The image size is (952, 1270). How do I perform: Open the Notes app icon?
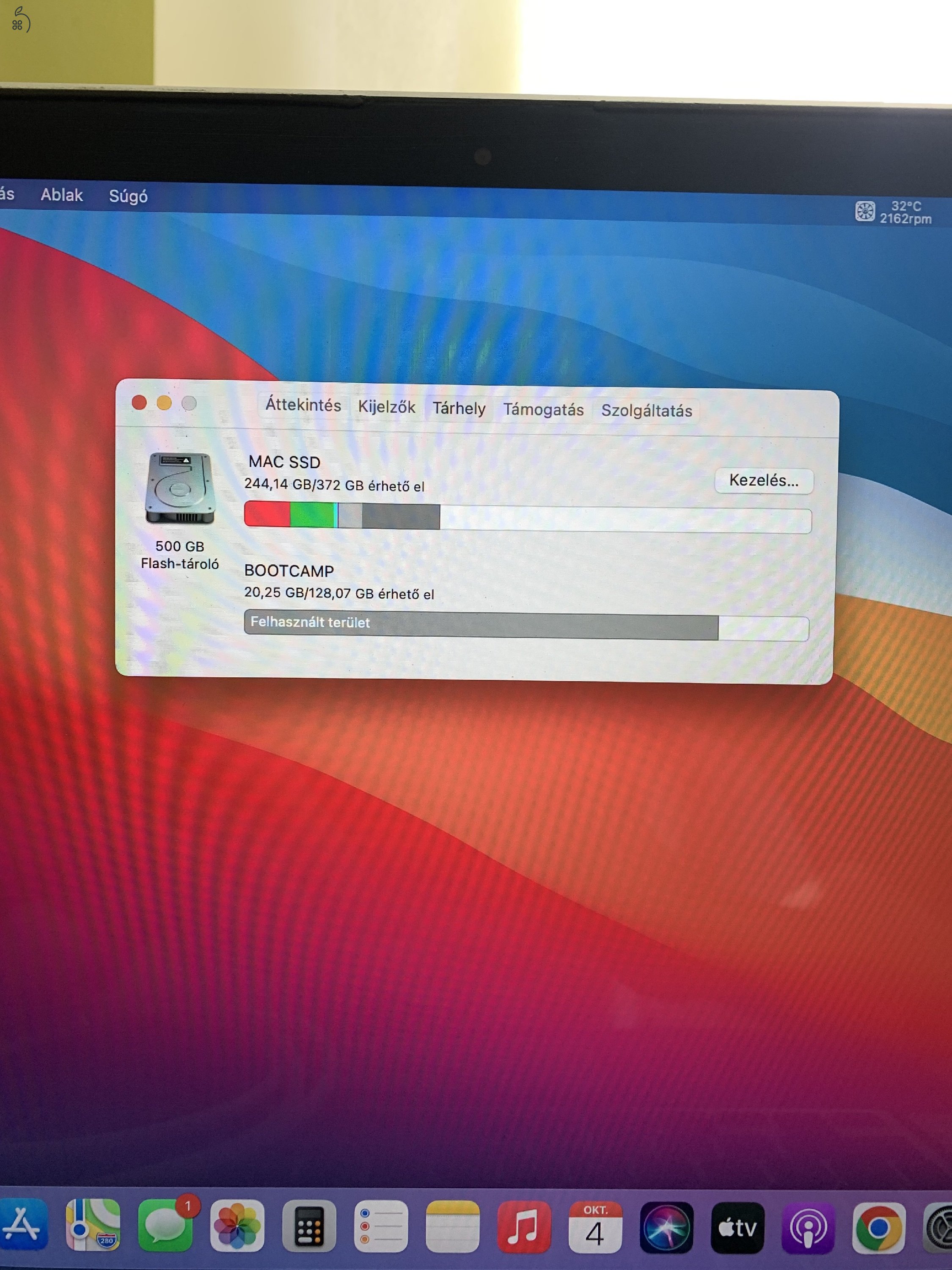pos(452,1227)
